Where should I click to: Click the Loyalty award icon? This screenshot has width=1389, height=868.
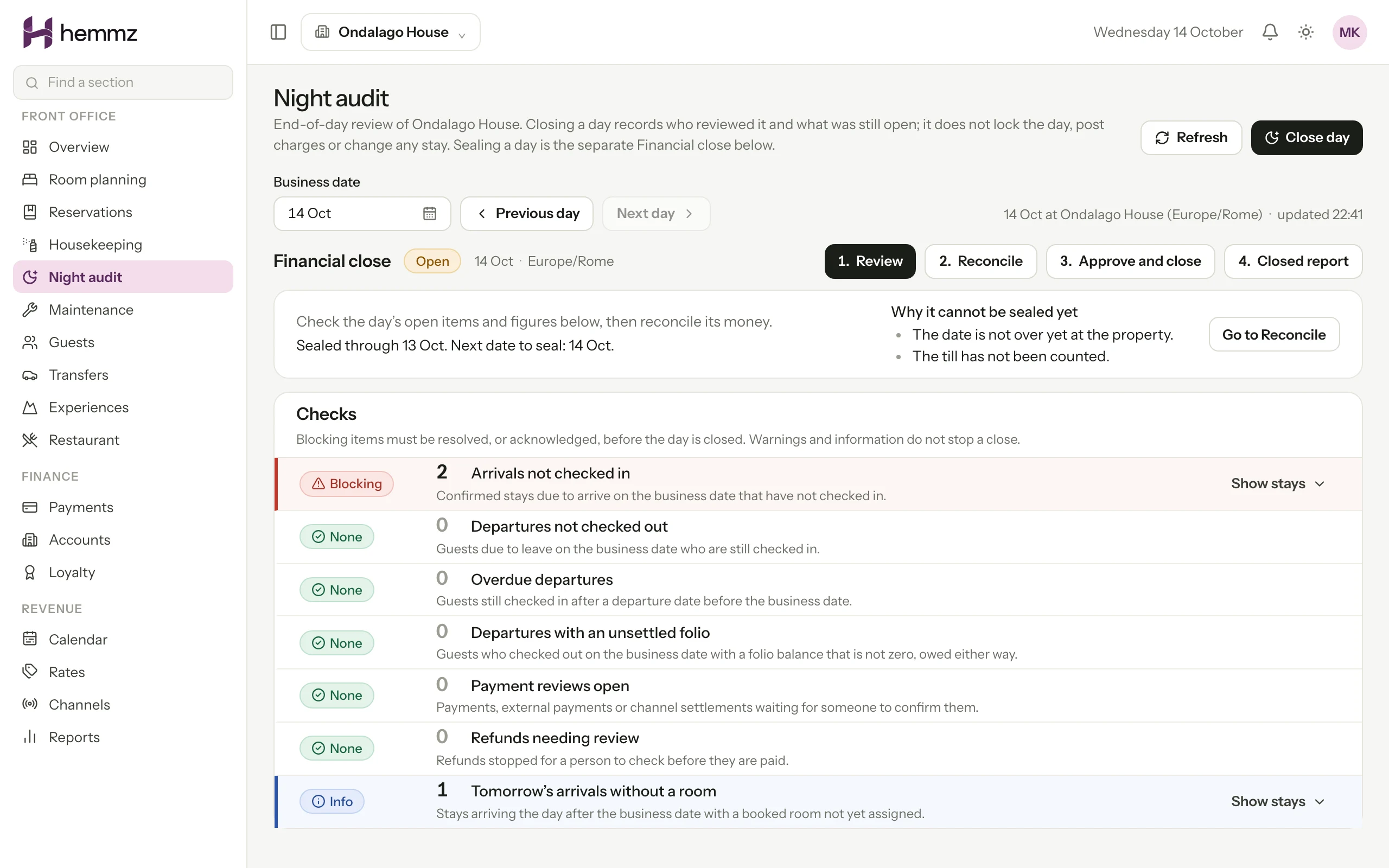click(x=30, y=572)
